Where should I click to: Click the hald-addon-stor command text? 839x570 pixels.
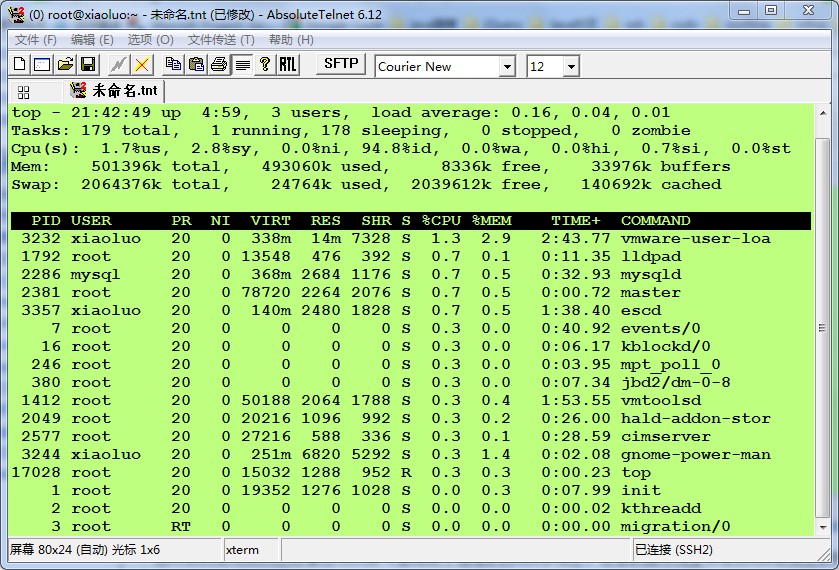tap(696, 419)
